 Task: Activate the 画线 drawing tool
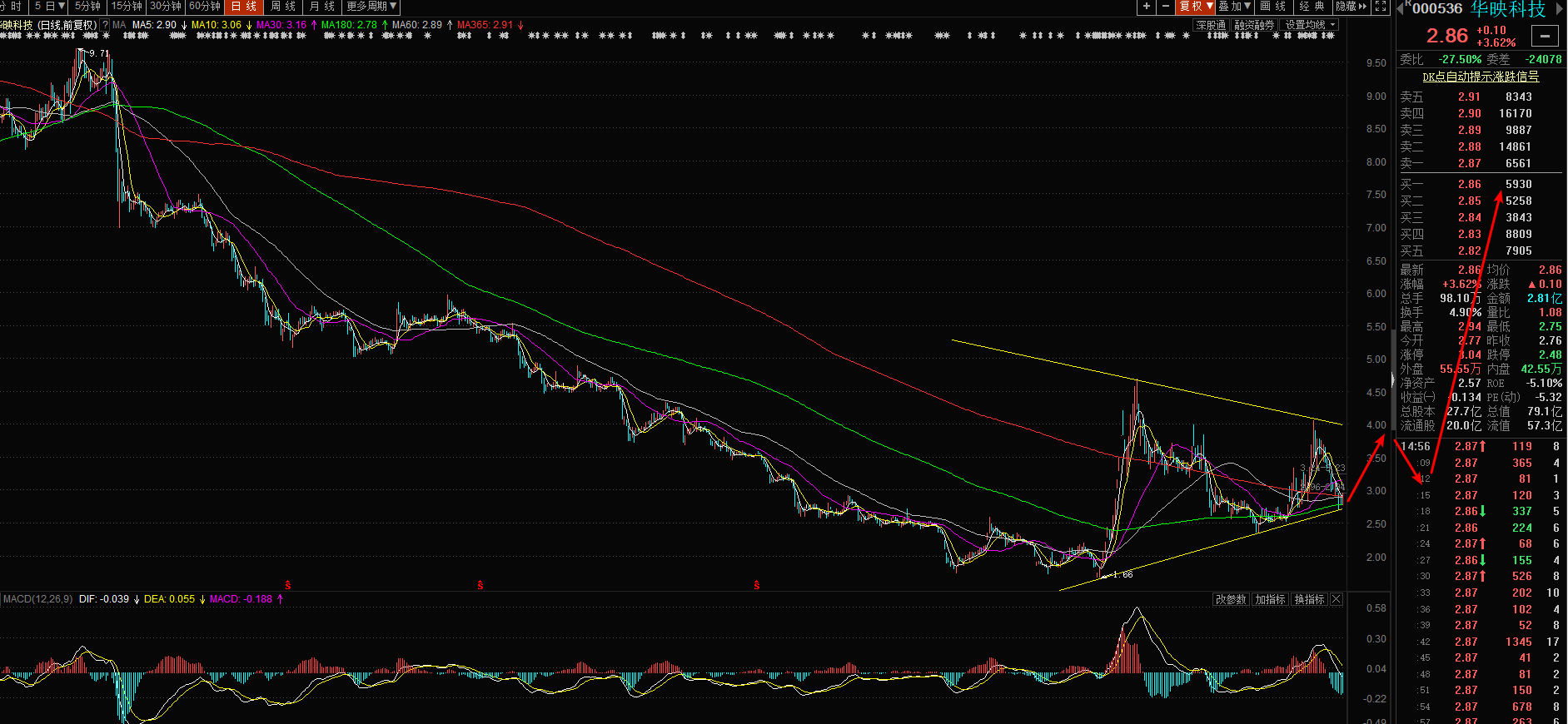click(1274, 7)
